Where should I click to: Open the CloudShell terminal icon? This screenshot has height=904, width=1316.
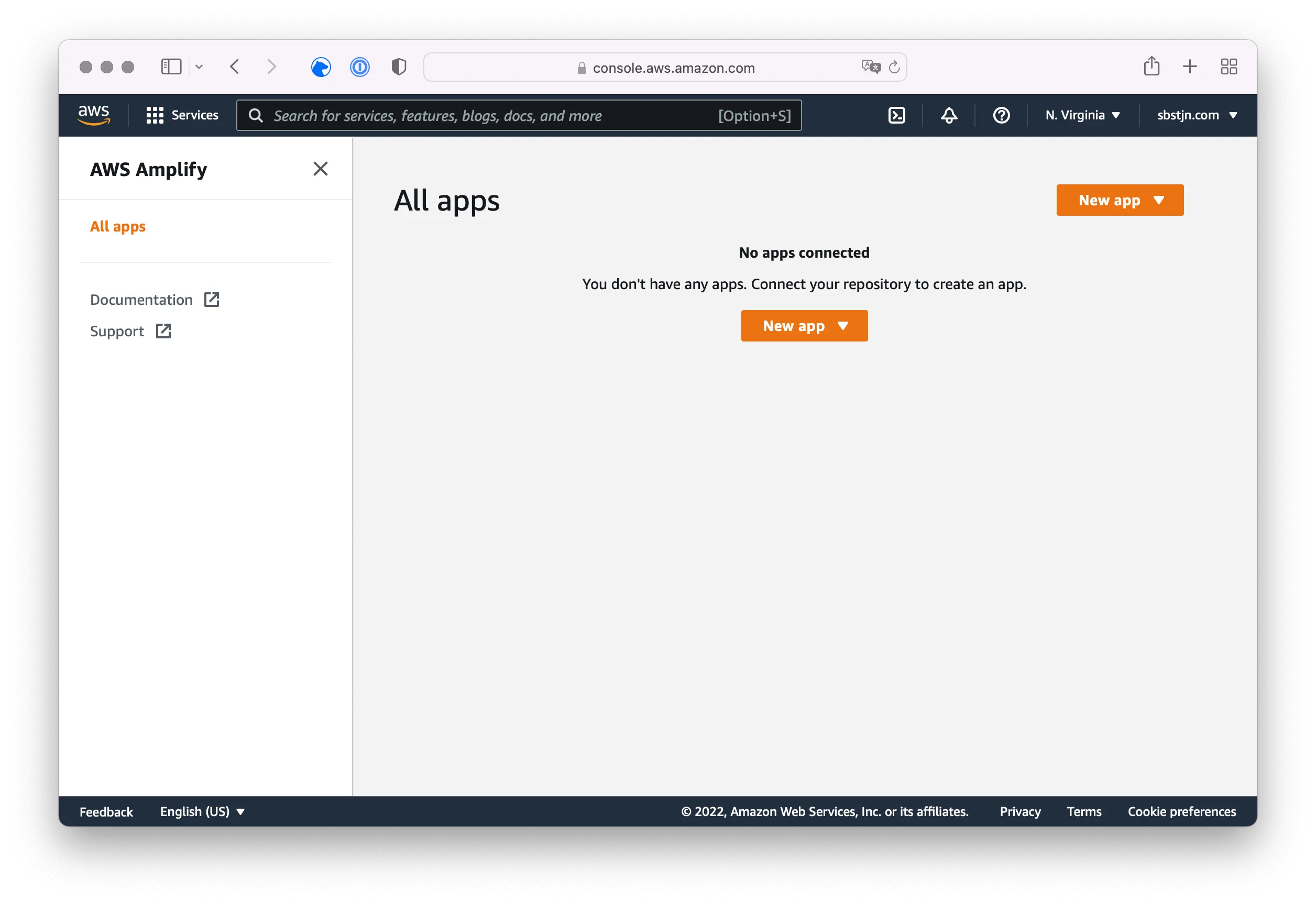(x=897, y=115)
